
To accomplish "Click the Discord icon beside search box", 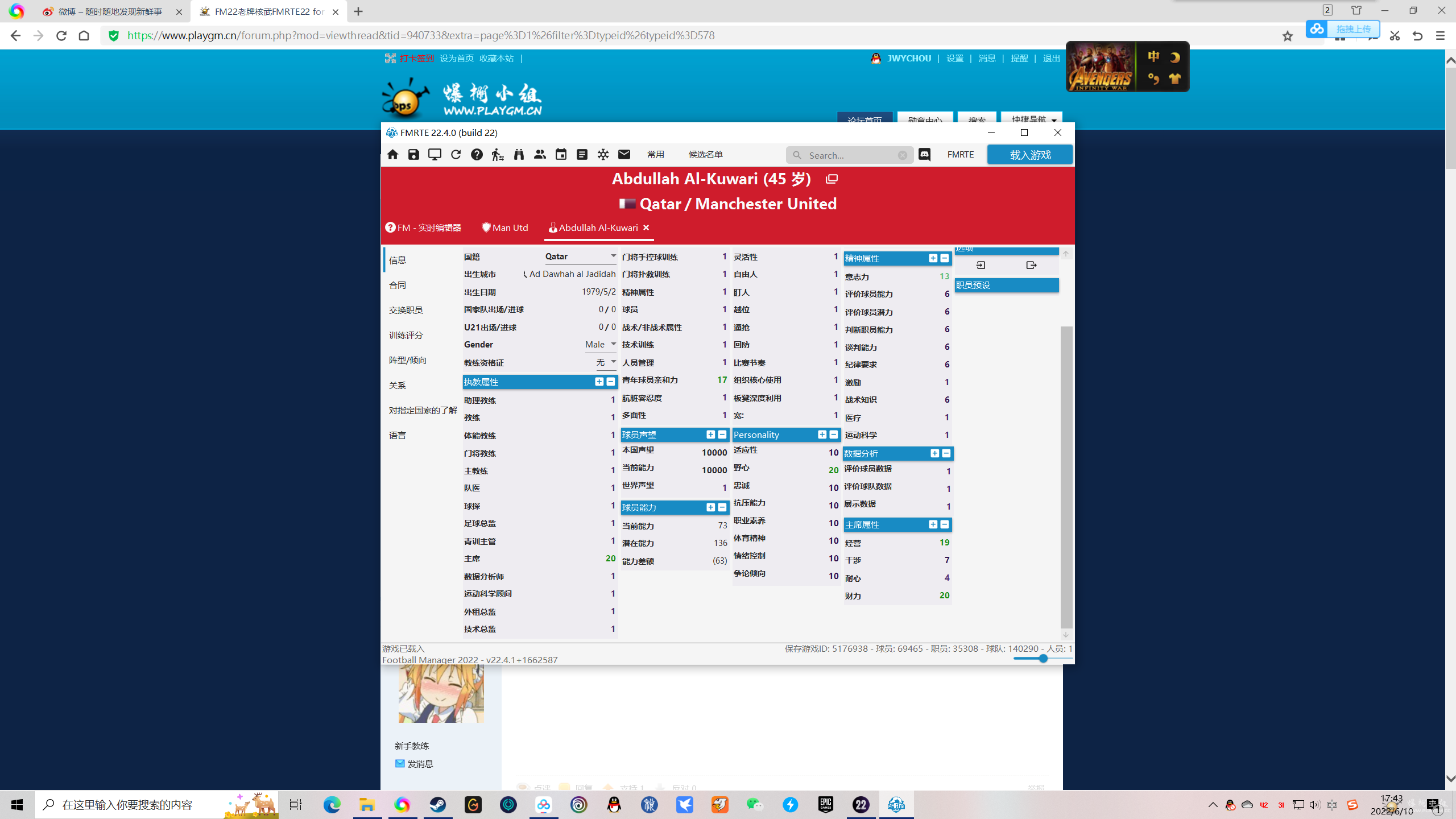I will (x=924, y=155).
